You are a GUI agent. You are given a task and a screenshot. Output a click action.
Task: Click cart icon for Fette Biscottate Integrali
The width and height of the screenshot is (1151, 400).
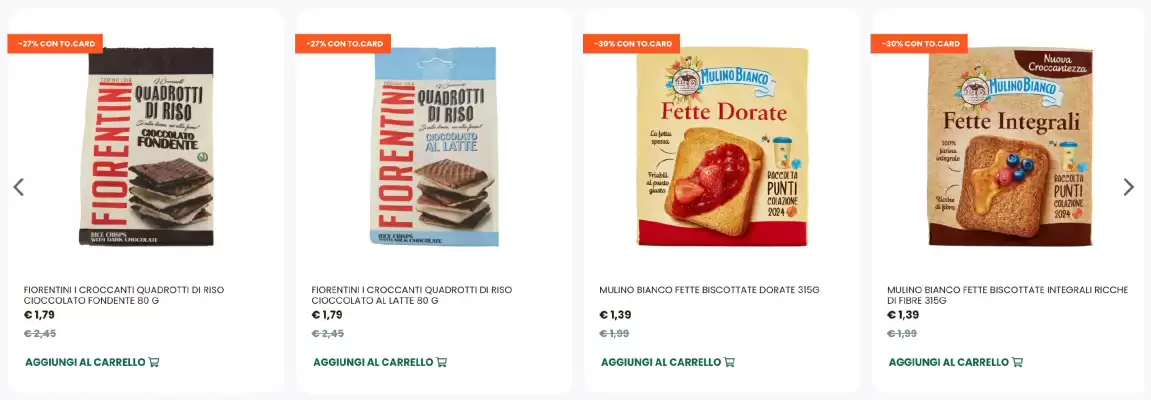(x=1017, y=362)
